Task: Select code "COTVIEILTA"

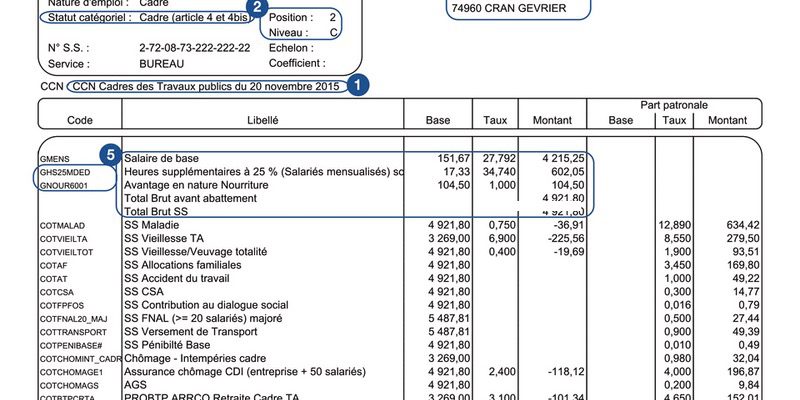Action: click(x=63, y=239)
